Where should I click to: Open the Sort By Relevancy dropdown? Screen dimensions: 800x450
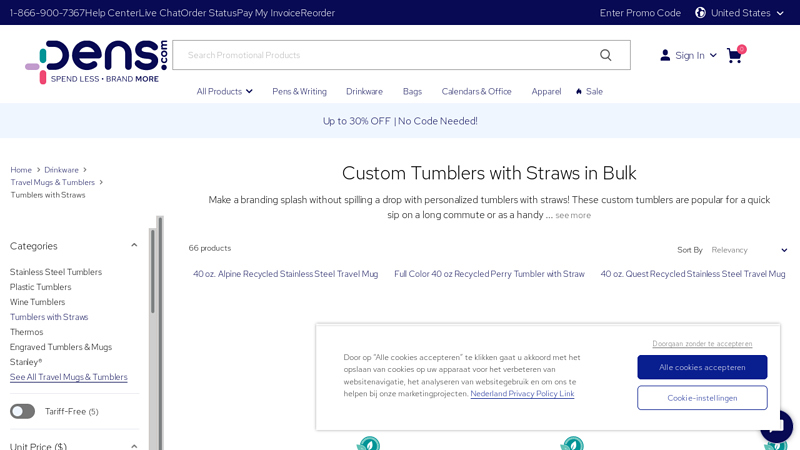(749, 250)
